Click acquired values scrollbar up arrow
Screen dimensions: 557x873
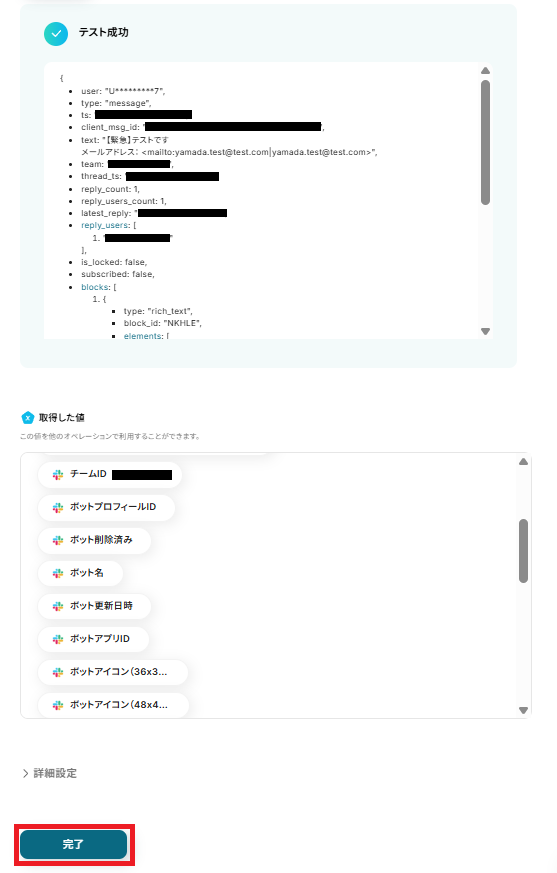click(523, 462)
